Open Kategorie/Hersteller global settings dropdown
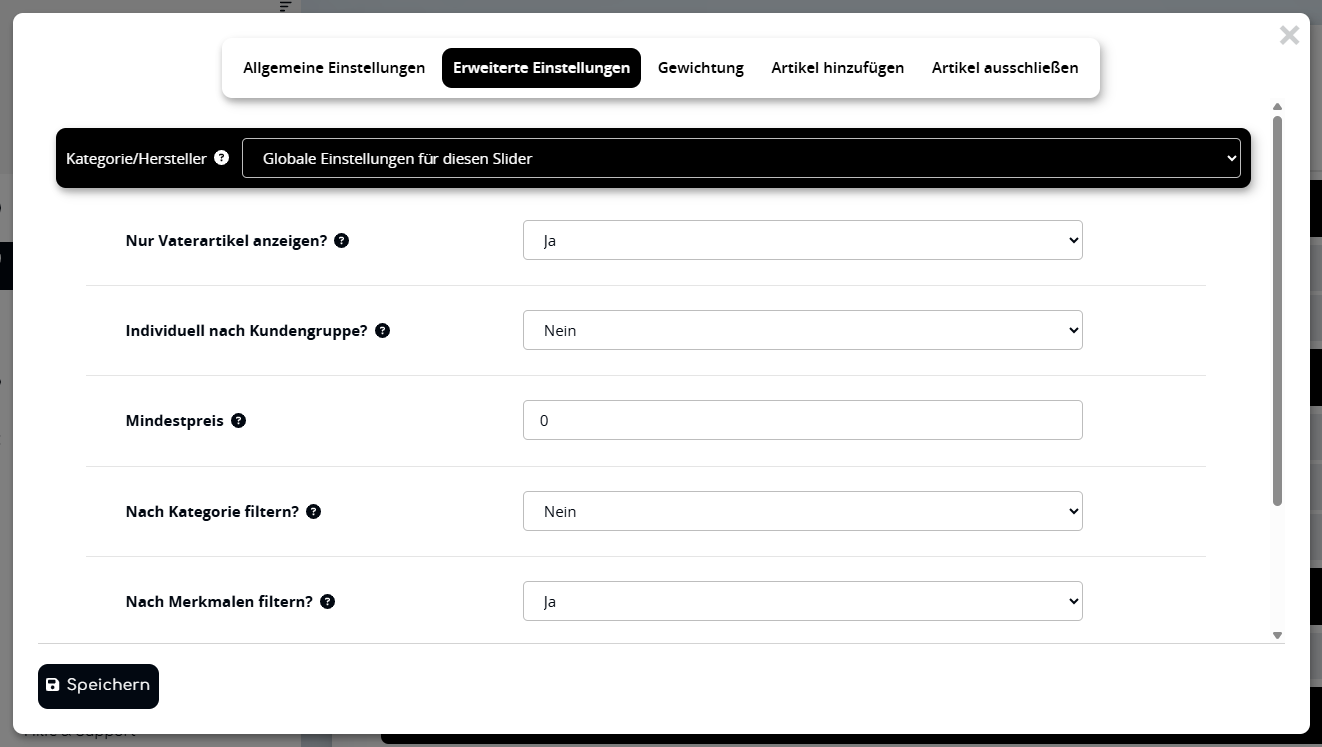The height and width of the screenshot is (747, 1322). [741, 158]
